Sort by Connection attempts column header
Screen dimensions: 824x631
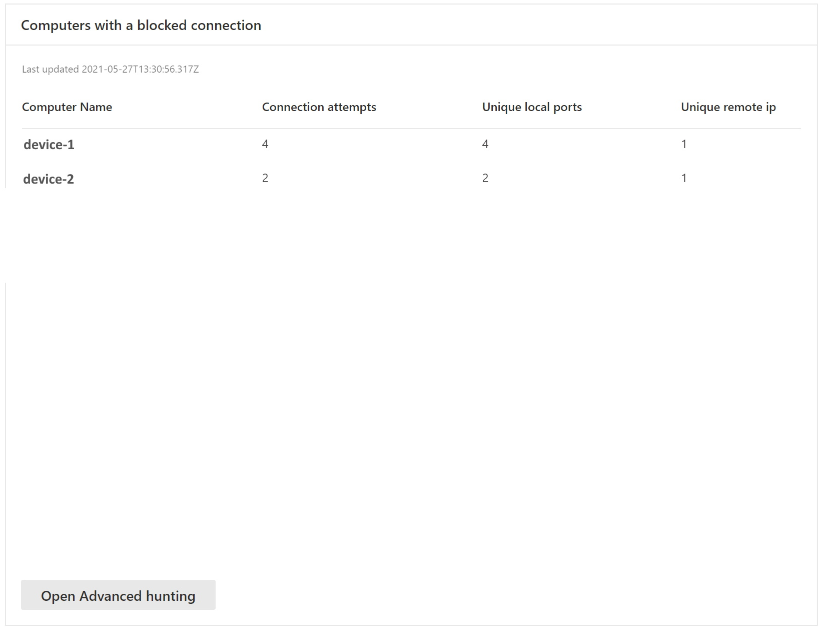pyautogui.click(x=319, y=107)
